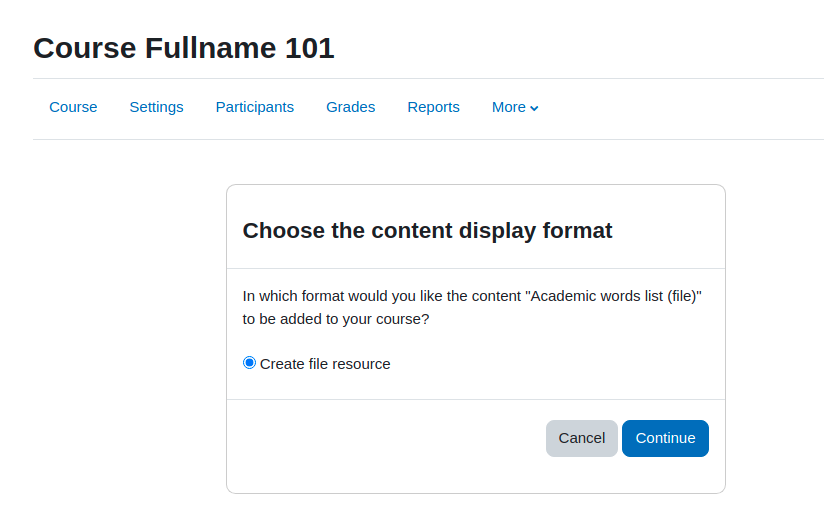Viewport: 824px width, 529px height.
Task: Show more course navigation options
Action: 515,107
